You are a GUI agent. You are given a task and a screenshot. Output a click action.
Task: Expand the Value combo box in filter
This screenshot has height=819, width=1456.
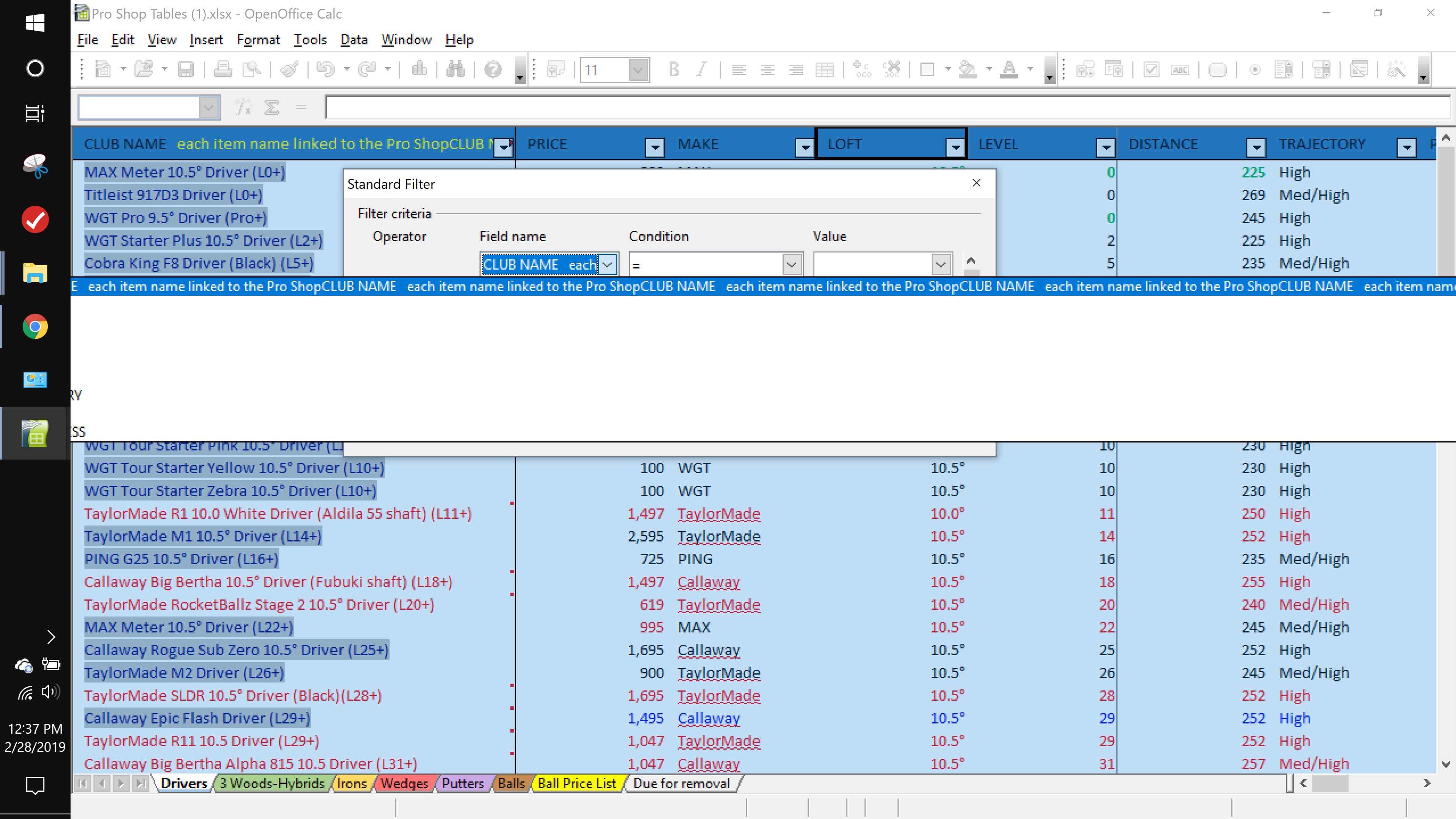tap(941, 264)
